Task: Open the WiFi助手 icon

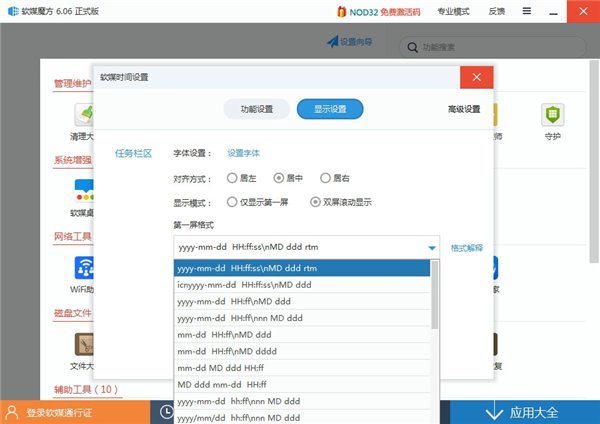Action: pos(83,267)
